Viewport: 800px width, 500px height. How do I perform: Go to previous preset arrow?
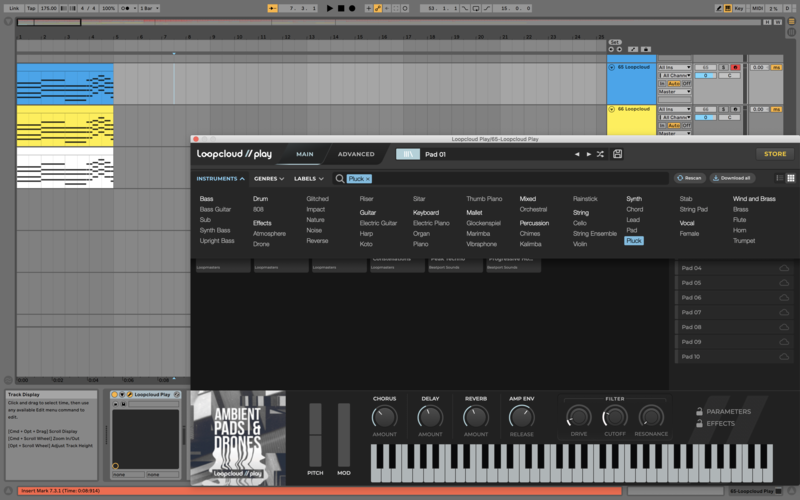tap(576, 154)
